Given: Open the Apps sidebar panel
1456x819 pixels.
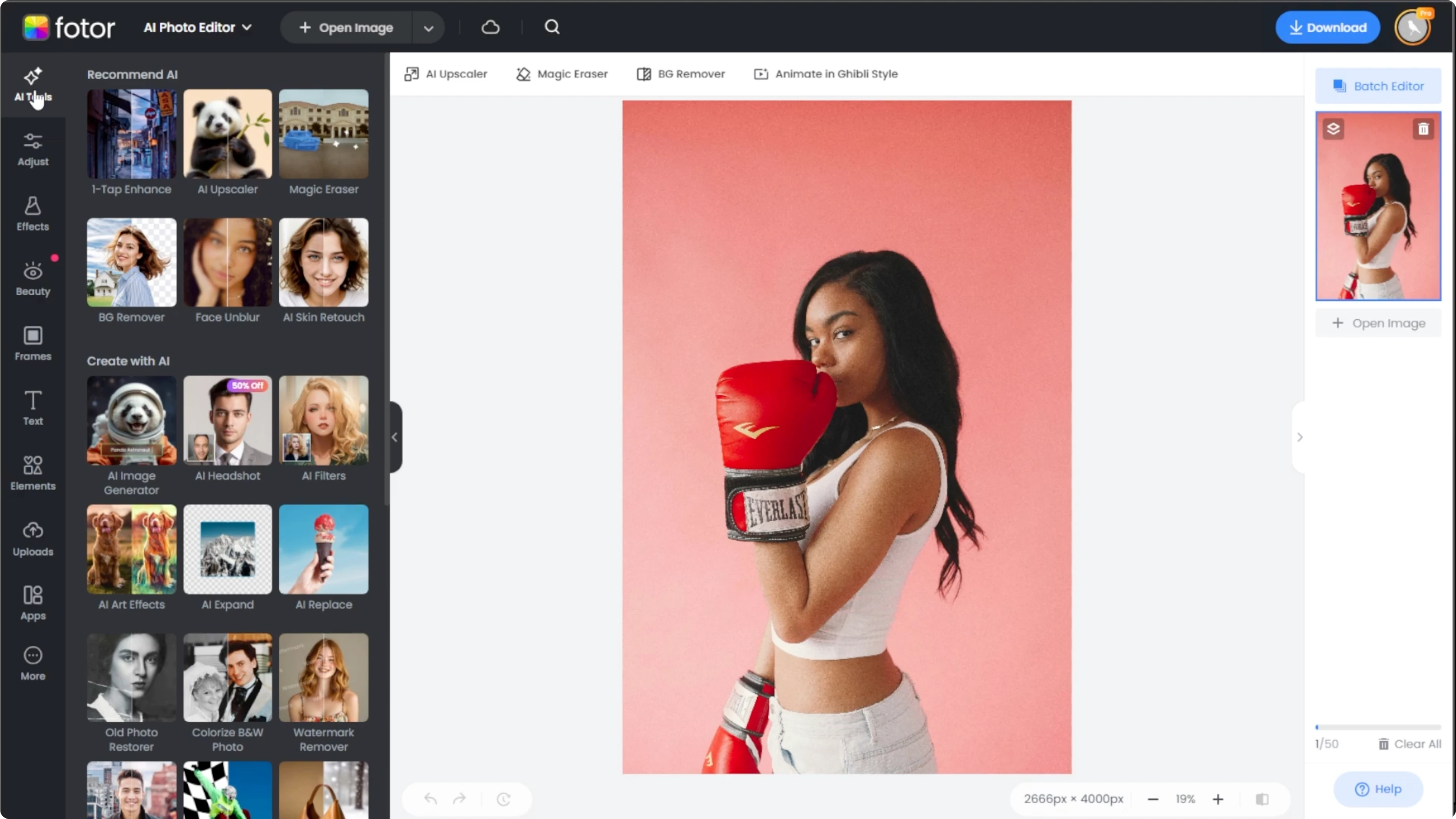Looking at the screenshot, I should (x=33, y=603).
